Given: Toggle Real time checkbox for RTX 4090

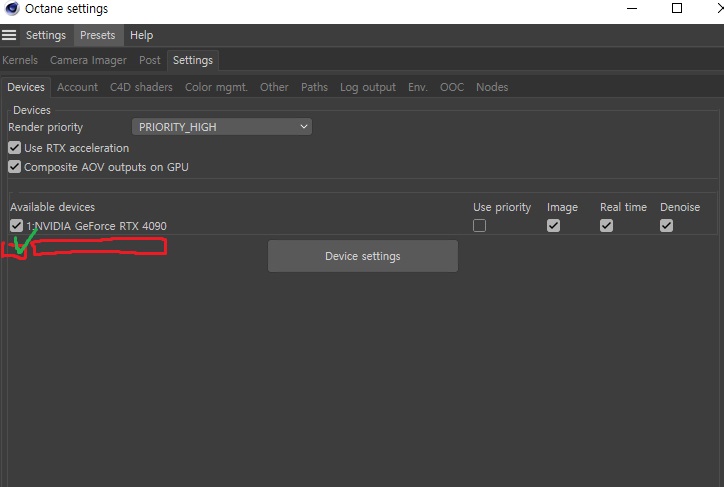Looking at the screenshot, I should coord(606,226).
